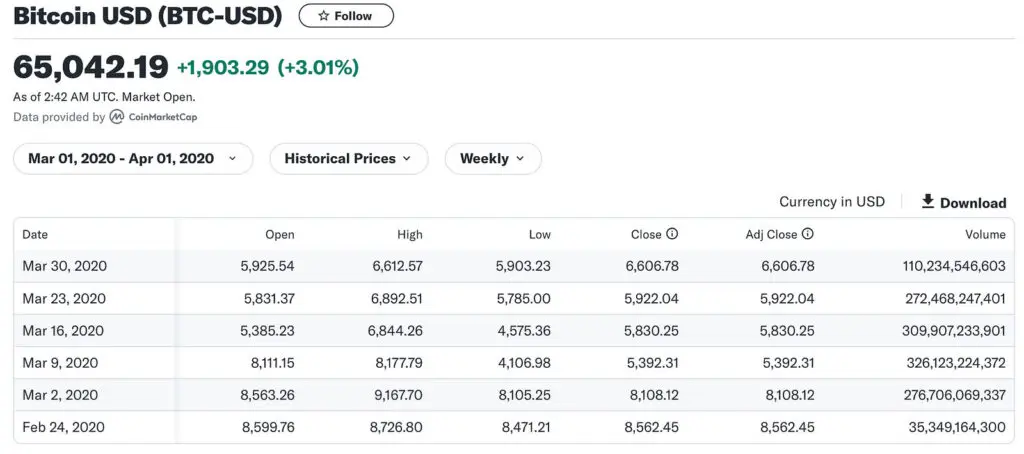
Task: Click the download arrow icon
Action: 927,201
